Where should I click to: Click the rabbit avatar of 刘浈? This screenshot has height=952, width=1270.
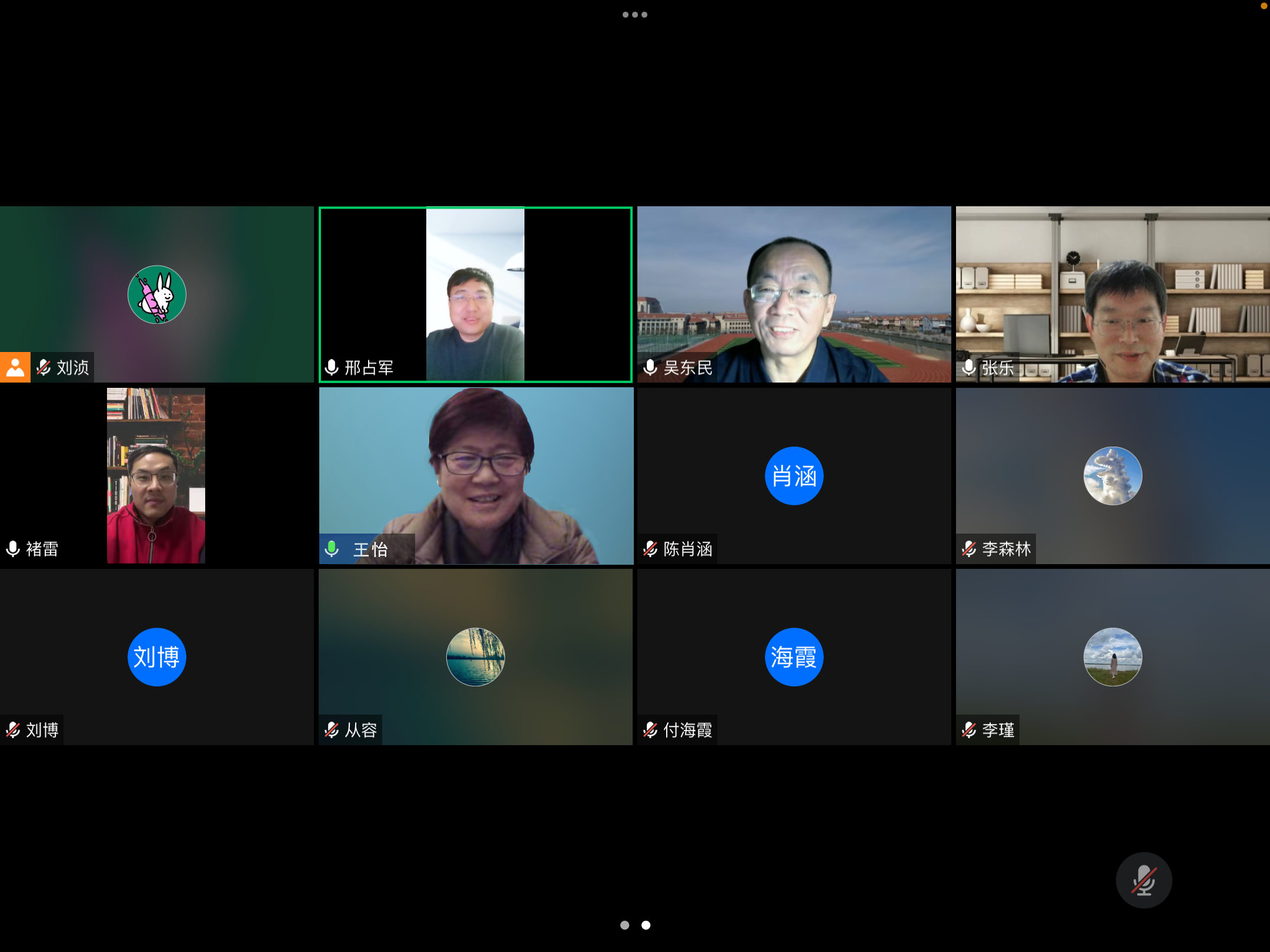tap(156, 294)
